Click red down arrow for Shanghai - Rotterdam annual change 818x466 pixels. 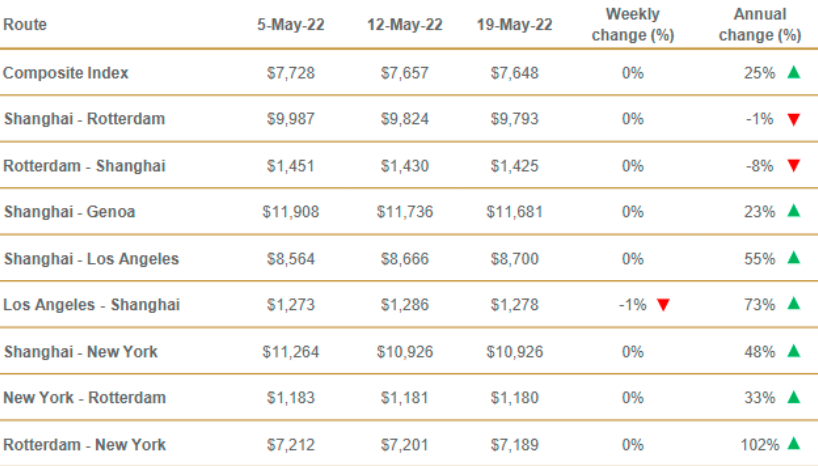(793, 120)
